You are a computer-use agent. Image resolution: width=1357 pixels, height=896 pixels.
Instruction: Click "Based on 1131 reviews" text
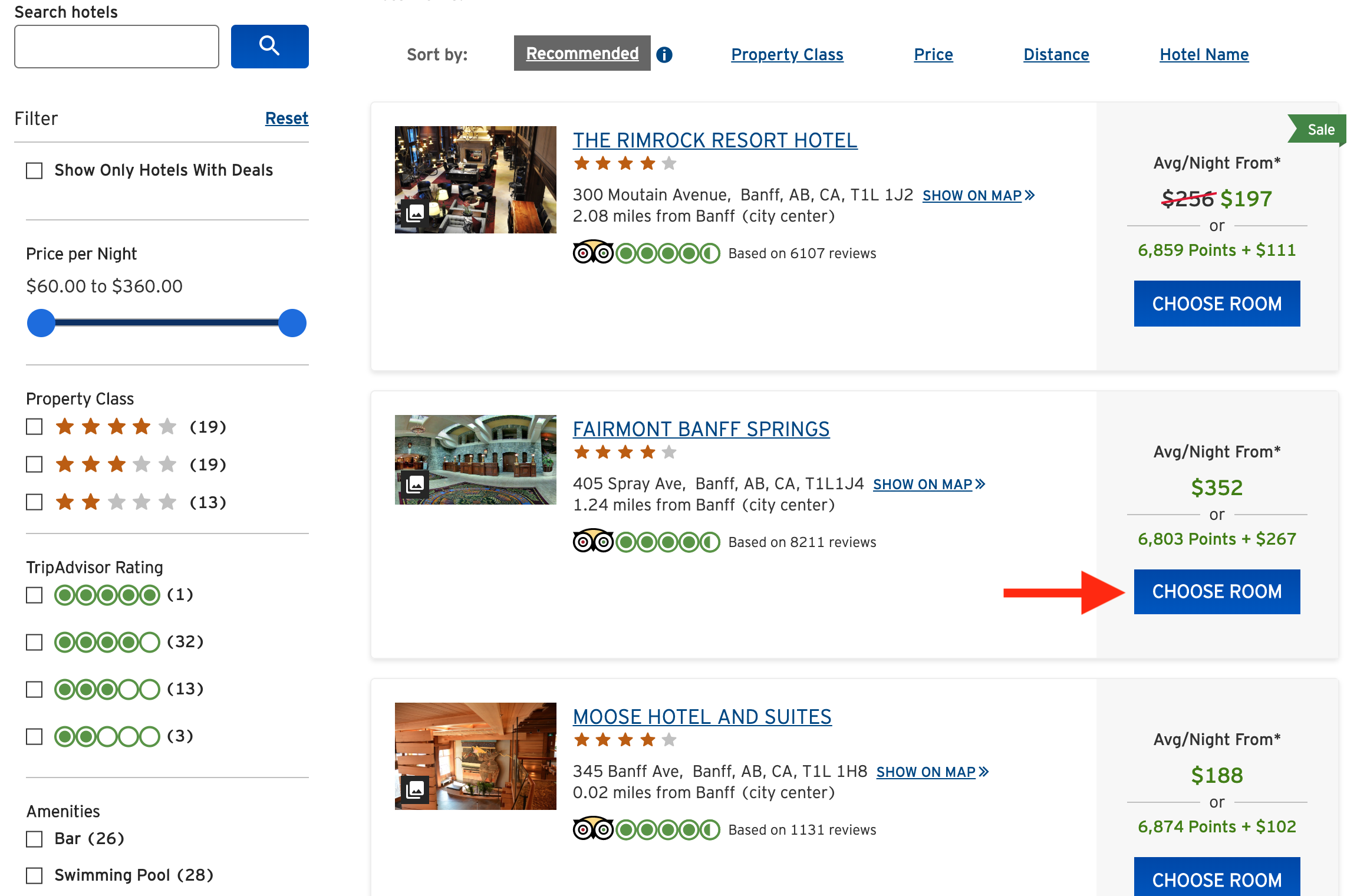coord(802,830)
